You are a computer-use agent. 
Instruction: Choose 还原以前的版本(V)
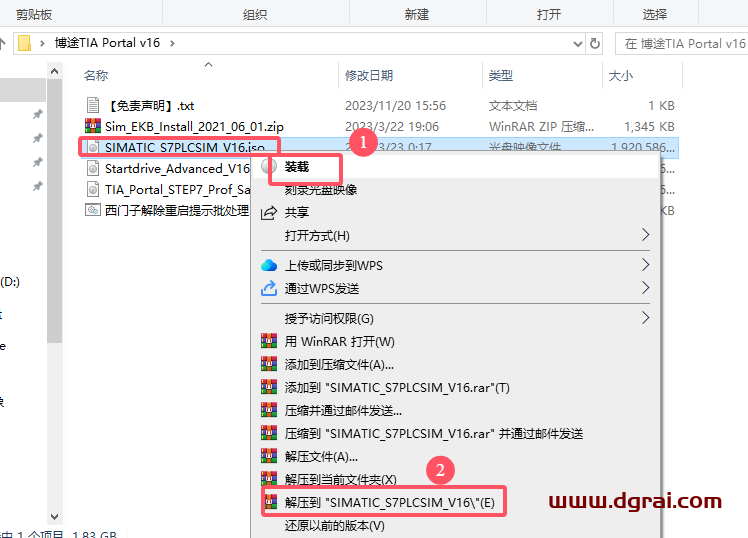[x=334, y=526]
